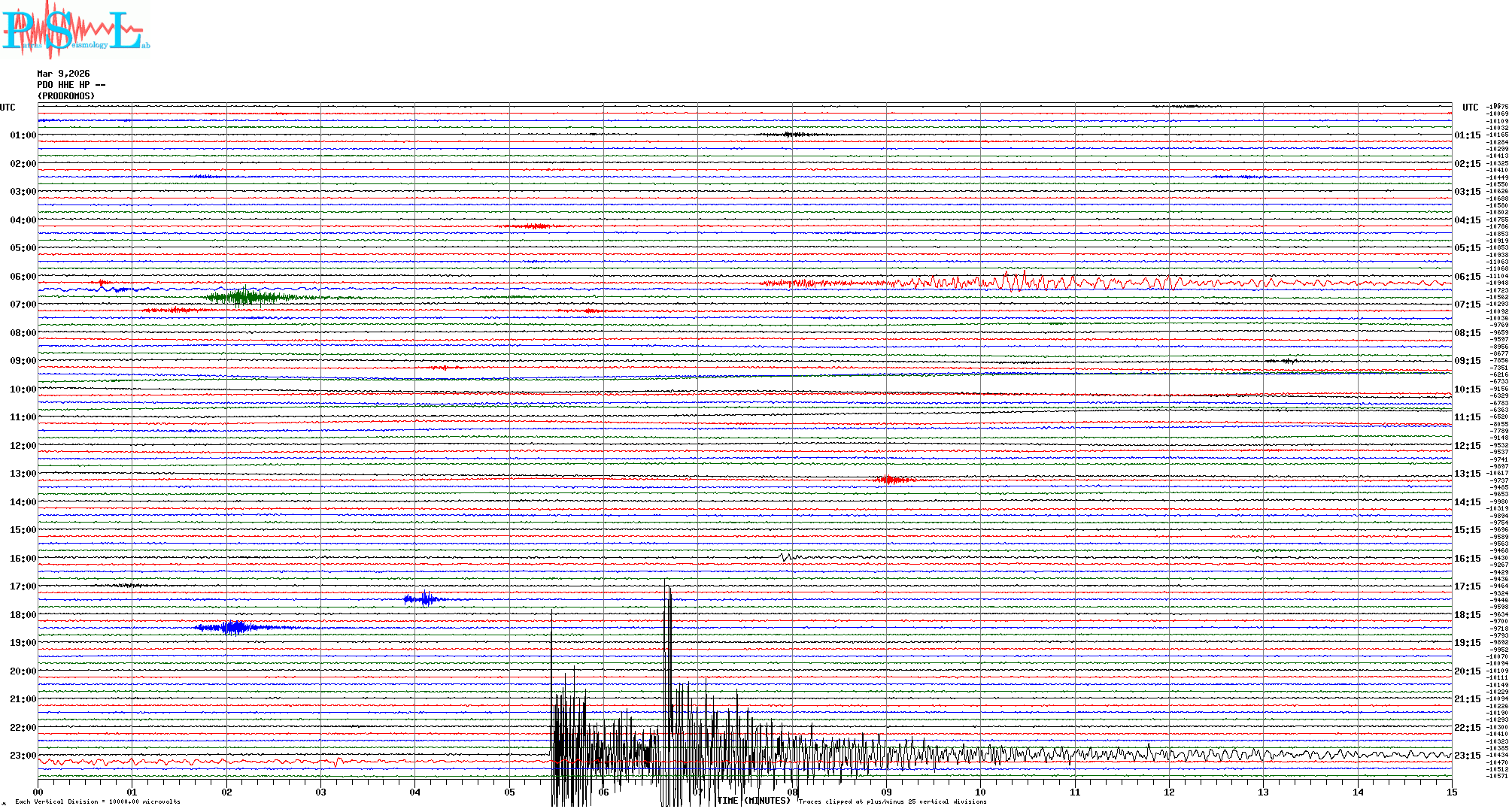Screen dimensions: 1512x812
Task: Click the (PRODROMOS) station name
Action: pyautogui.click(x=66, y=96)
